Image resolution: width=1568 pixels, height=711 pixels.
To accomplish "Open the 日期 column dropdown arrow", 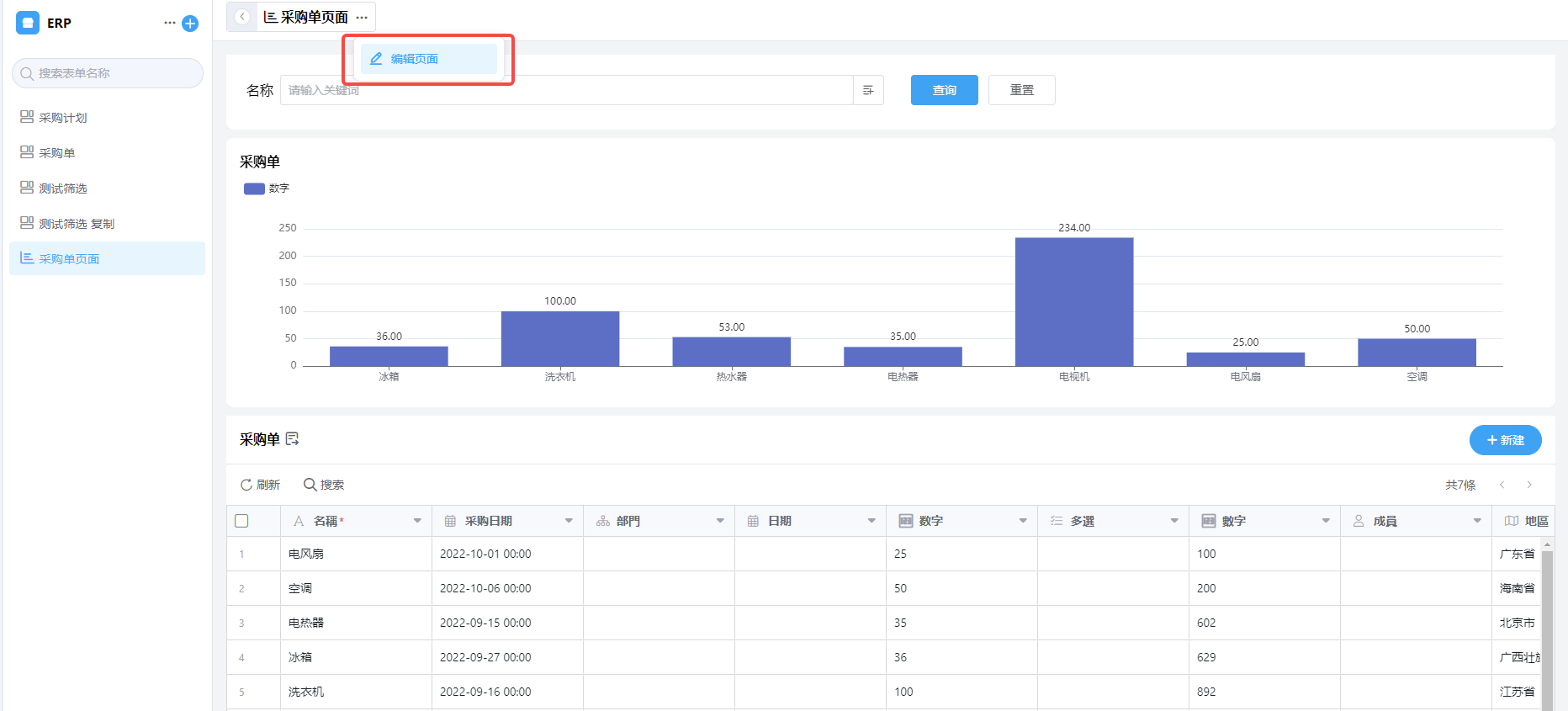I will pyautogui.click(x=871, y=521).
